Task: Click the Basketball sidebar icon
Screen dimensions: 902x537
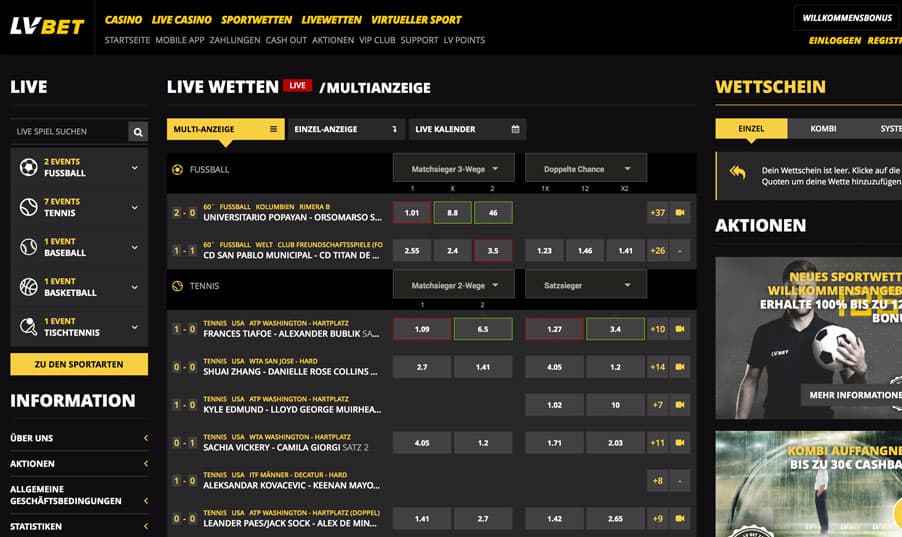Action: coord(28,287)
